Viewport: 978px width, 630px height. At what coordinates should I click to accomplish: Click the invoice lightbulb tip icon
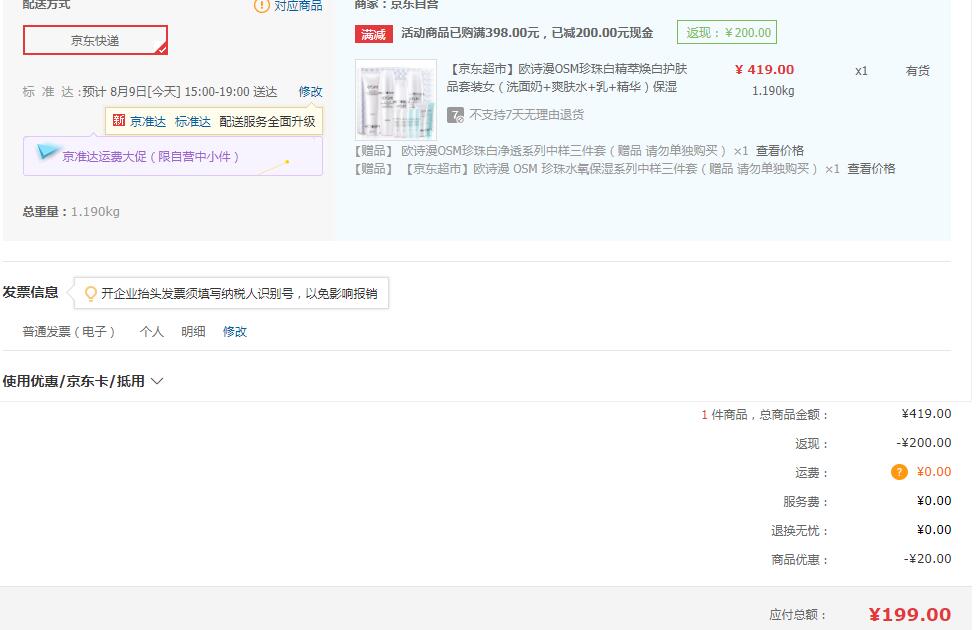[x=90, y=293]
